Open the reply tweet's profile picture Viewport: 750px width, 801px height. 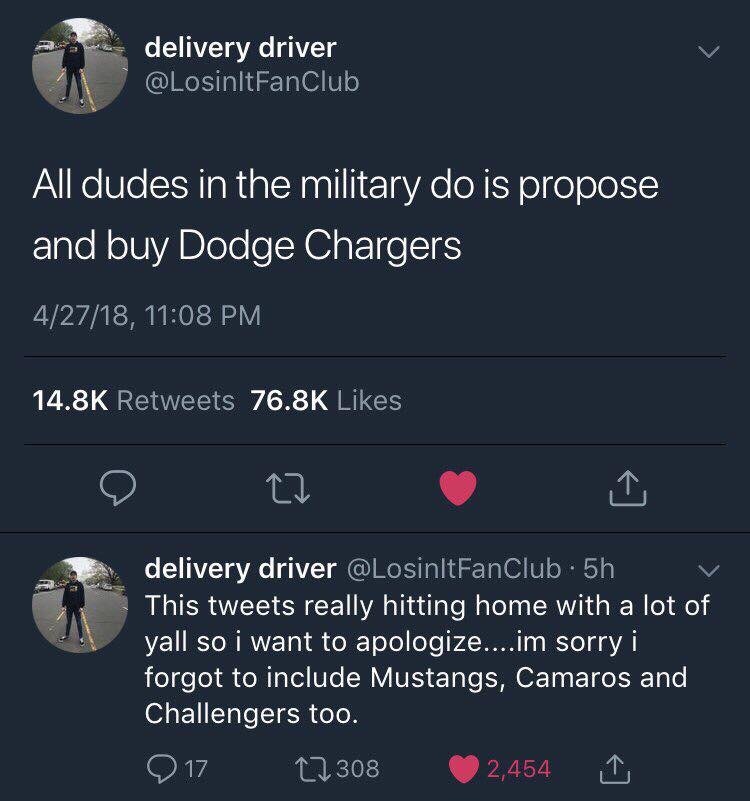80,605
